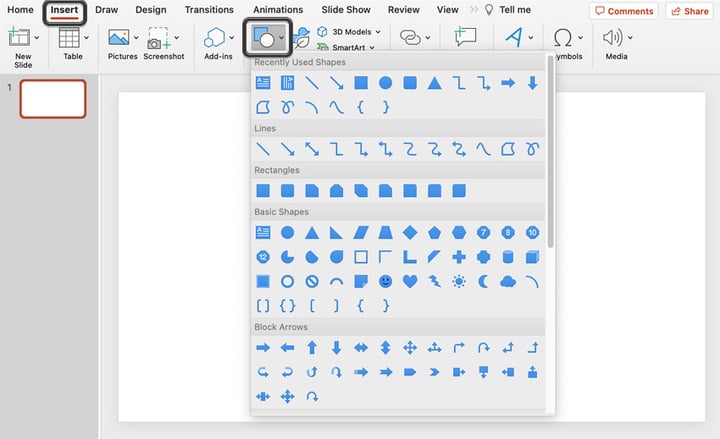The height and width of the screenshot is (439, 720).
Task: Select the Right Triangle basic shape
Action: point(336,232)
